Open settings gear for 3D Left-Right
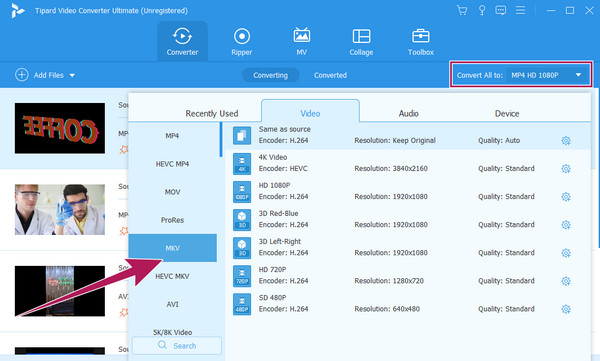The width and height of the screenshot is (600, 361). click(x=566, y=253)
